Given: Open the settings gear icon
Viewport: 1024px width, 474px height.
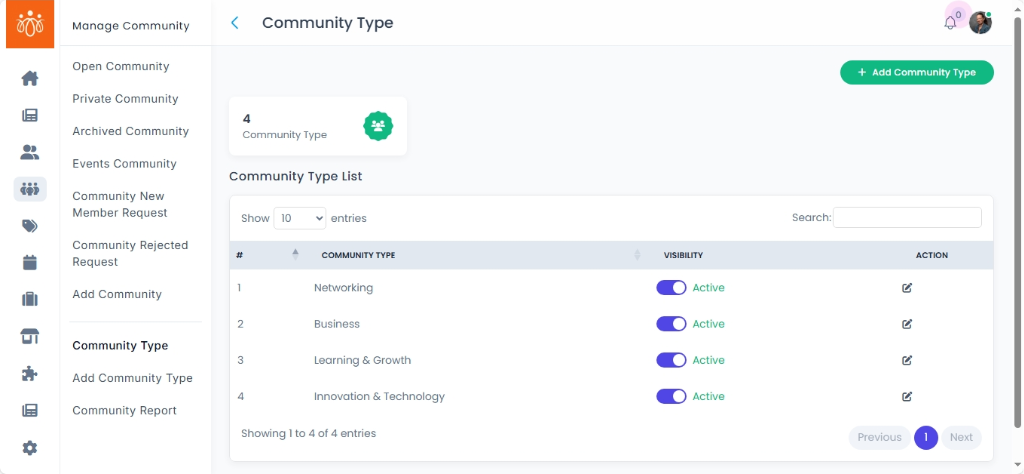Looking at the screenshot, I should (30, 448).
